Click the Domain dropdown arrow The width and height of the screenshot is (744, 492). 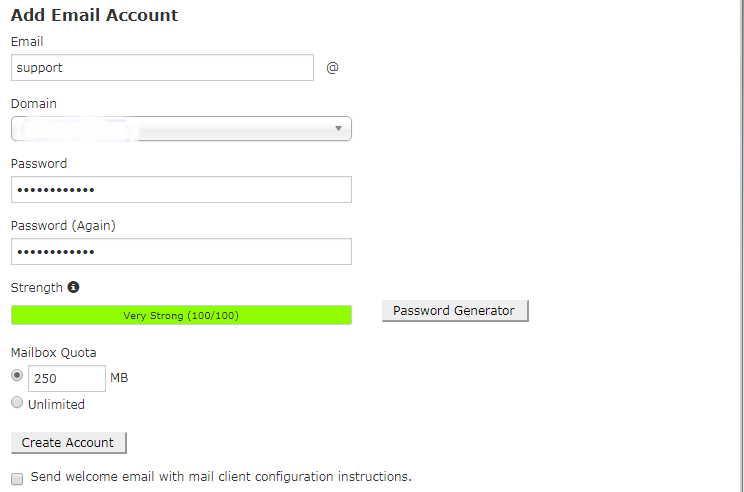click(338, 129)
